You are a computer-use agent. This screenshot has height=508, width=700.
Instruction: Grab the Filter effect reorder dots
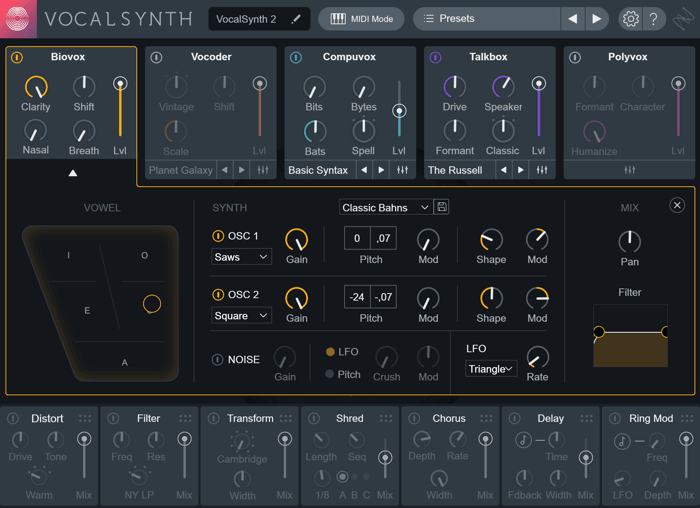coord(185,418)
